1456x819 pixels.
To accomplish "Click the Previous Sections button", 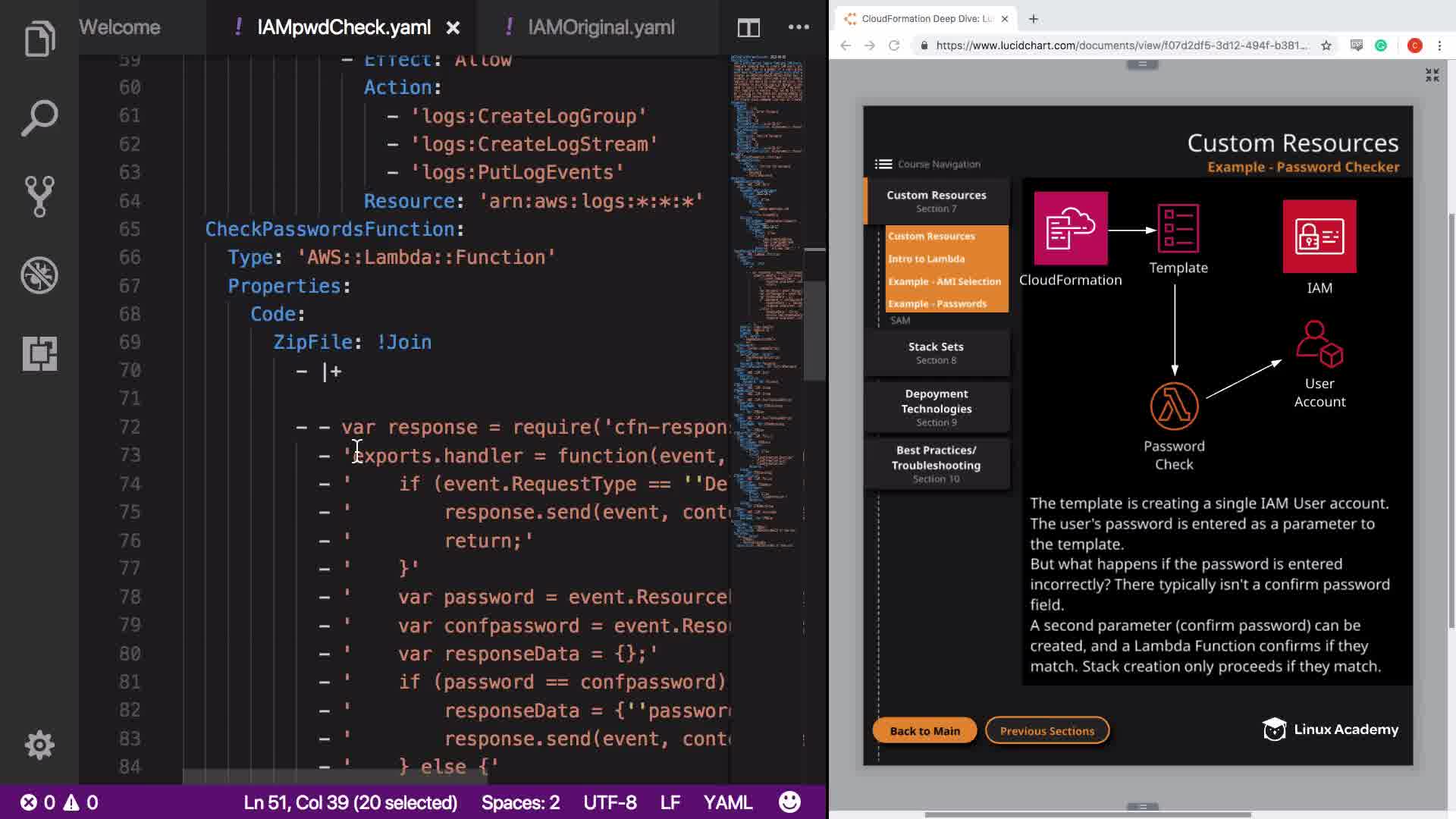I will 1046,730.
